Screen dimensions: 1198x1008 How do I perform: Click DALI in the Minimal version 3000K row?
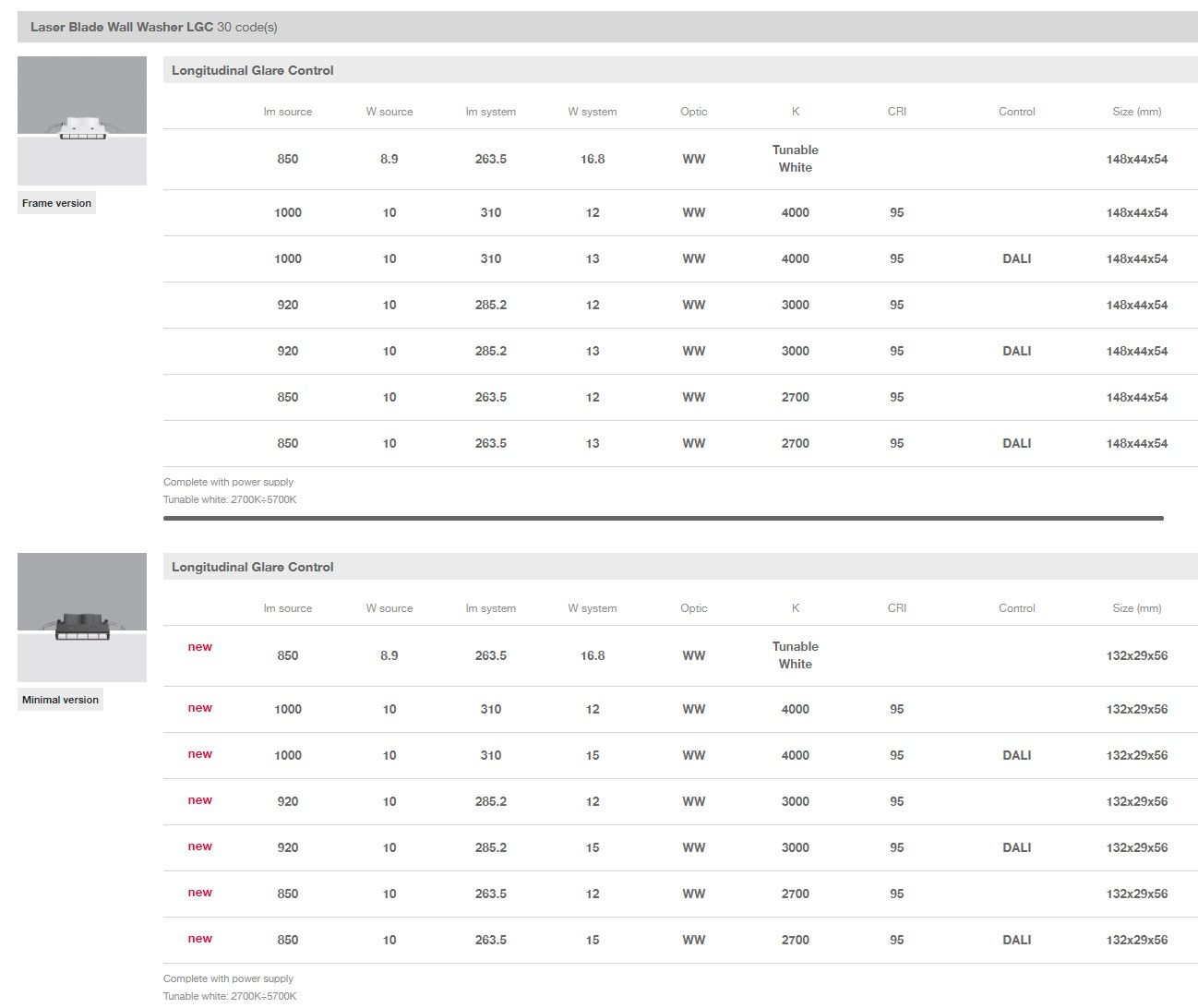tap(1016, 847)
